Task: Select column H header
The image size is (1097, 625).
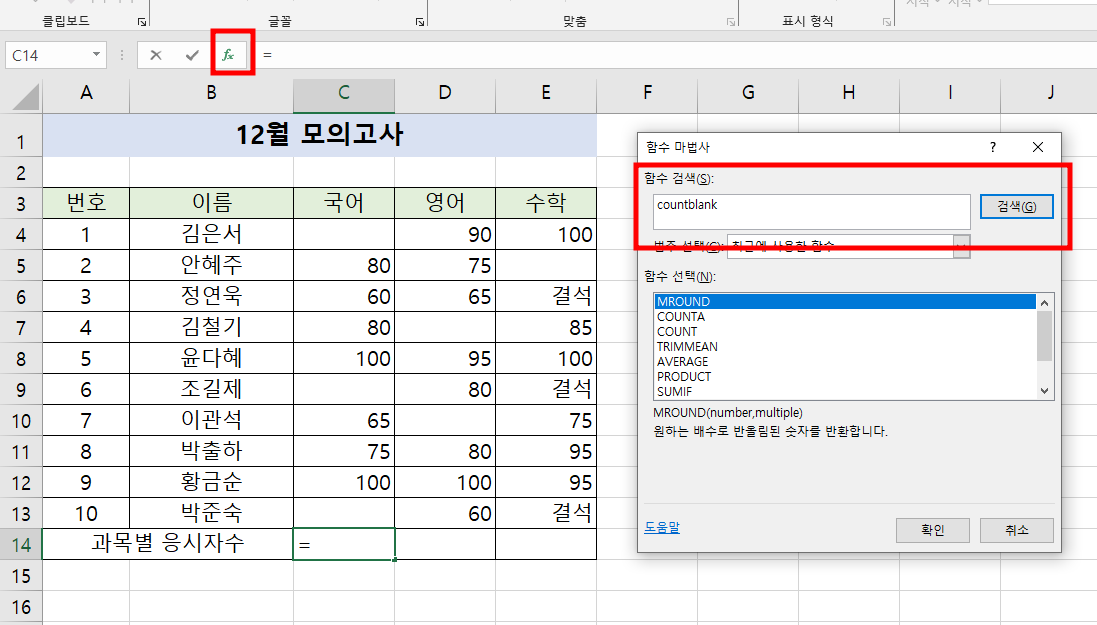Action: 849,93
